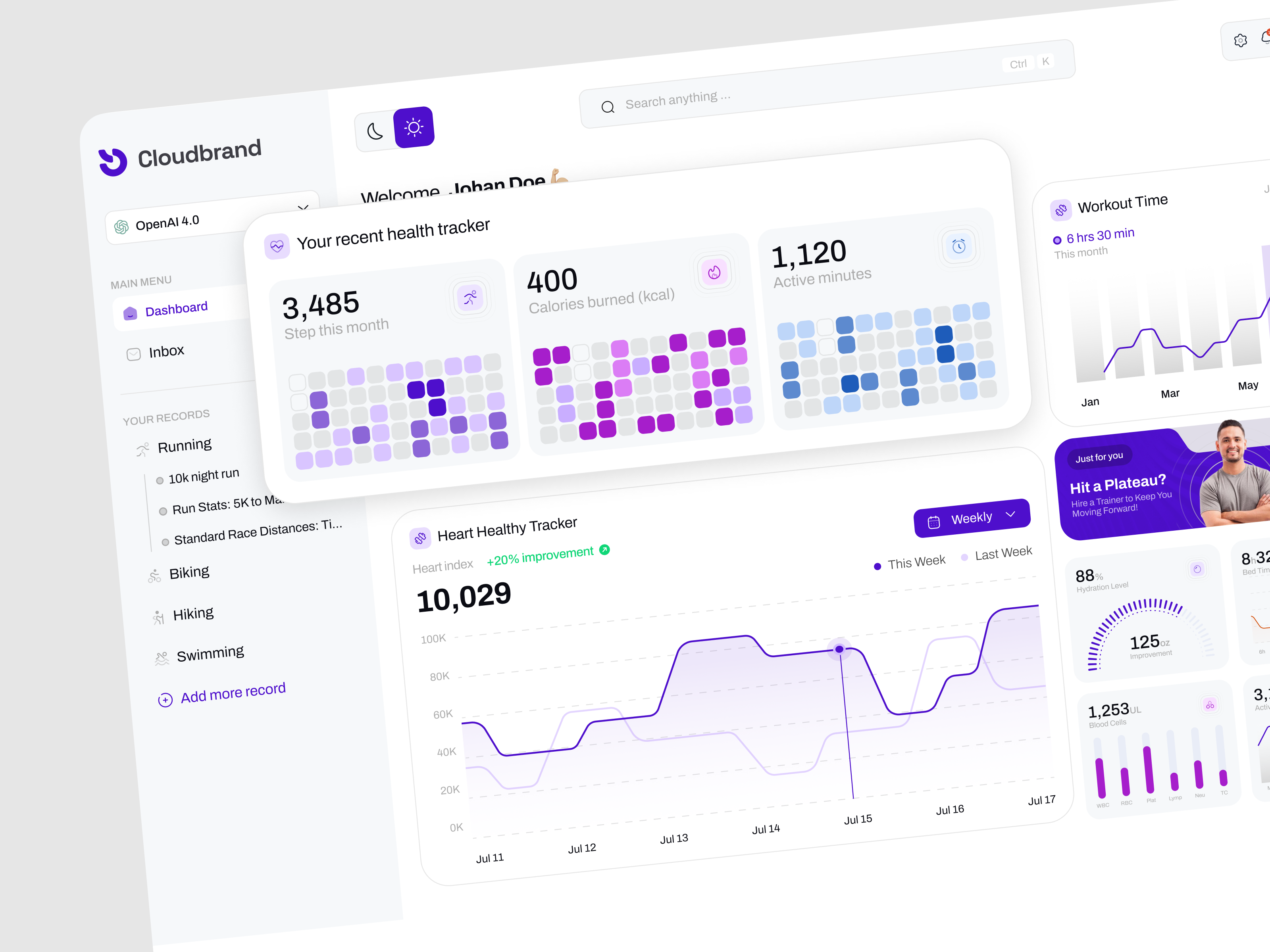Click the Workout Time dumbbell icon
The image size is (1270, 952).
tap(1062, 210)
